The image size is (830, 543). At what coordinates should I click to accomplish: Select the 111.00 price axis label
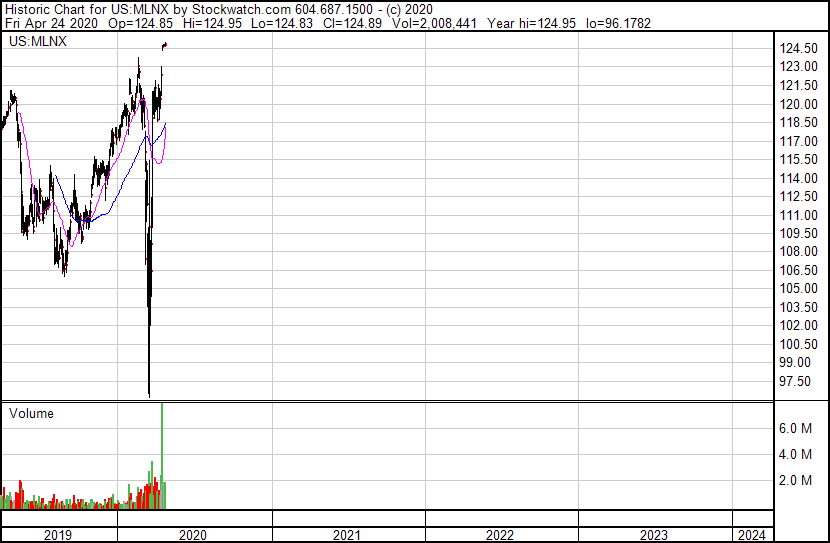[x=800, y=215]
